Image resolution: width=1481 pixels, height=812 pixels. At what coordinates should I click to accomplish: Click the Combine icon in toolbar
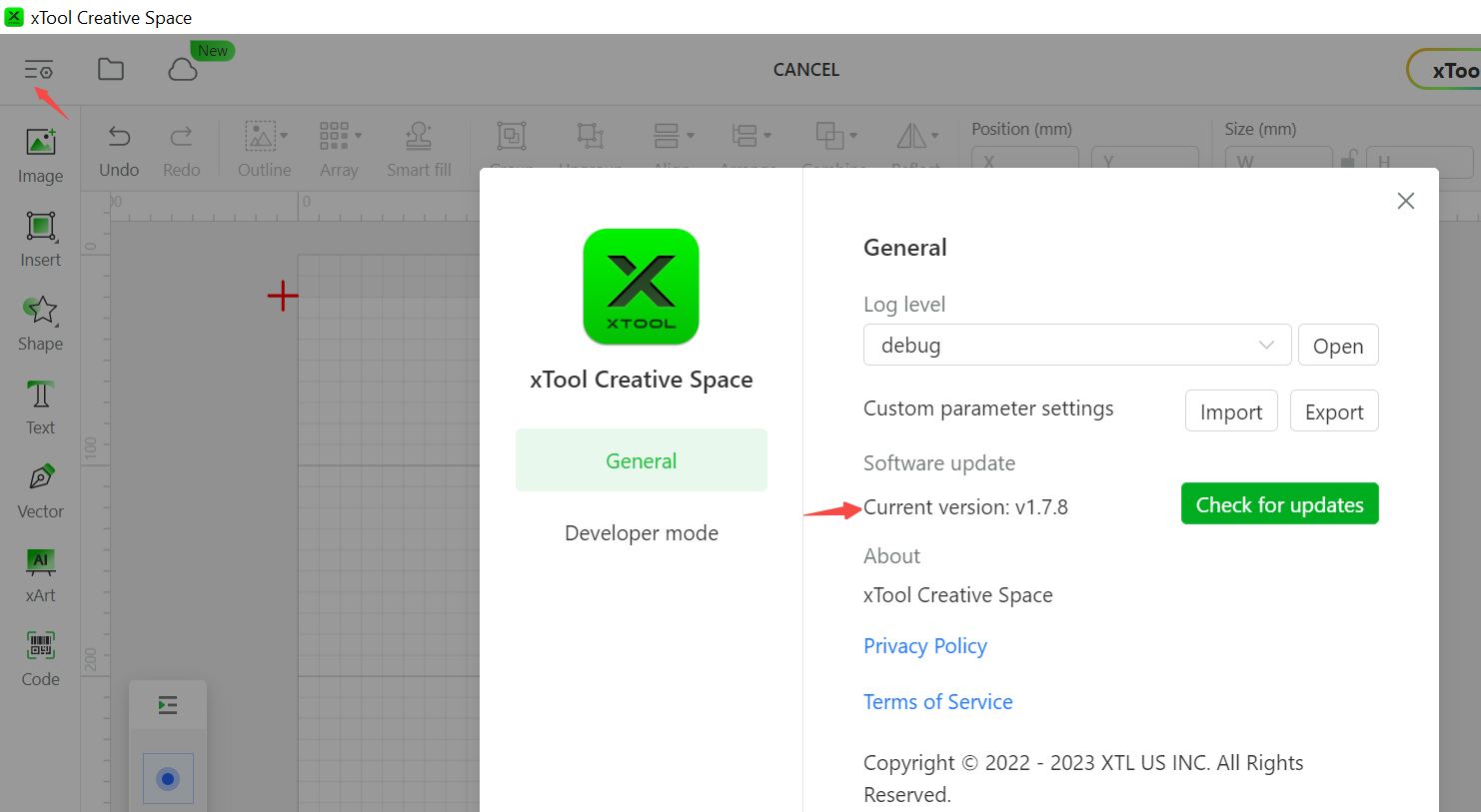click(x=829, y=136)
